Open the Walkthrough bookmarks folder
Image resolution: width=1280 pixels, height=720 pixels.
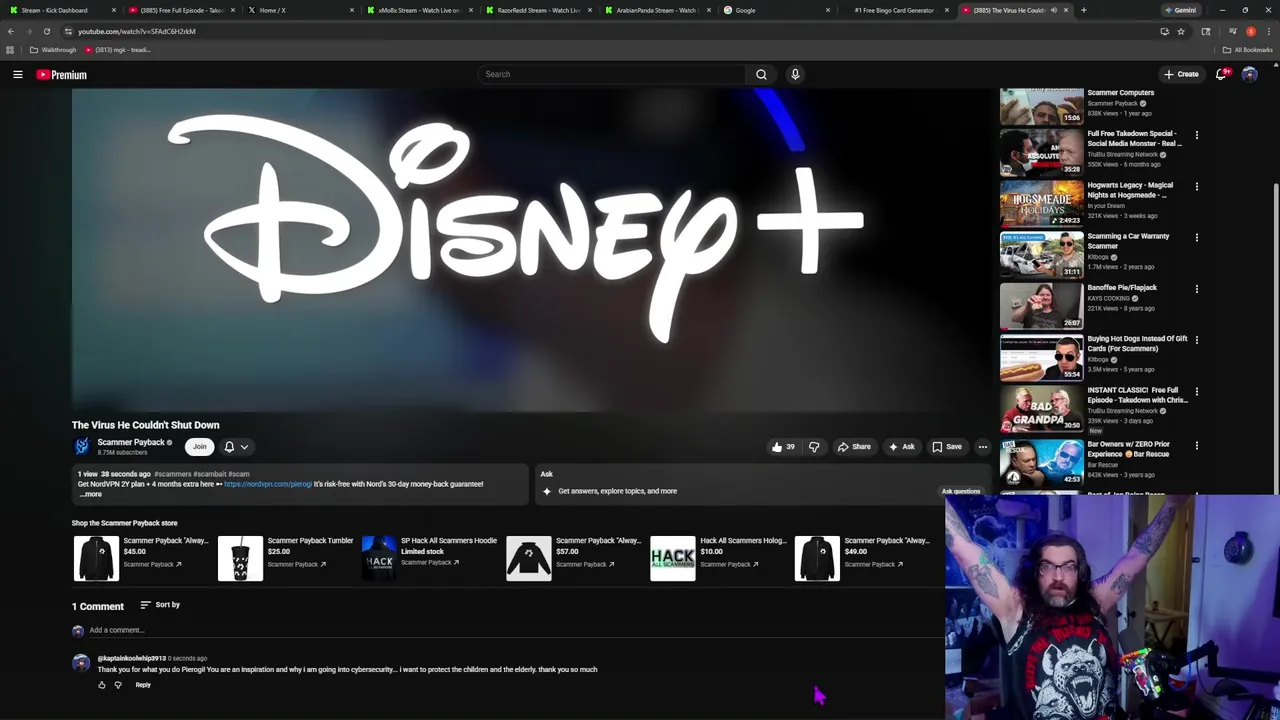53,50
